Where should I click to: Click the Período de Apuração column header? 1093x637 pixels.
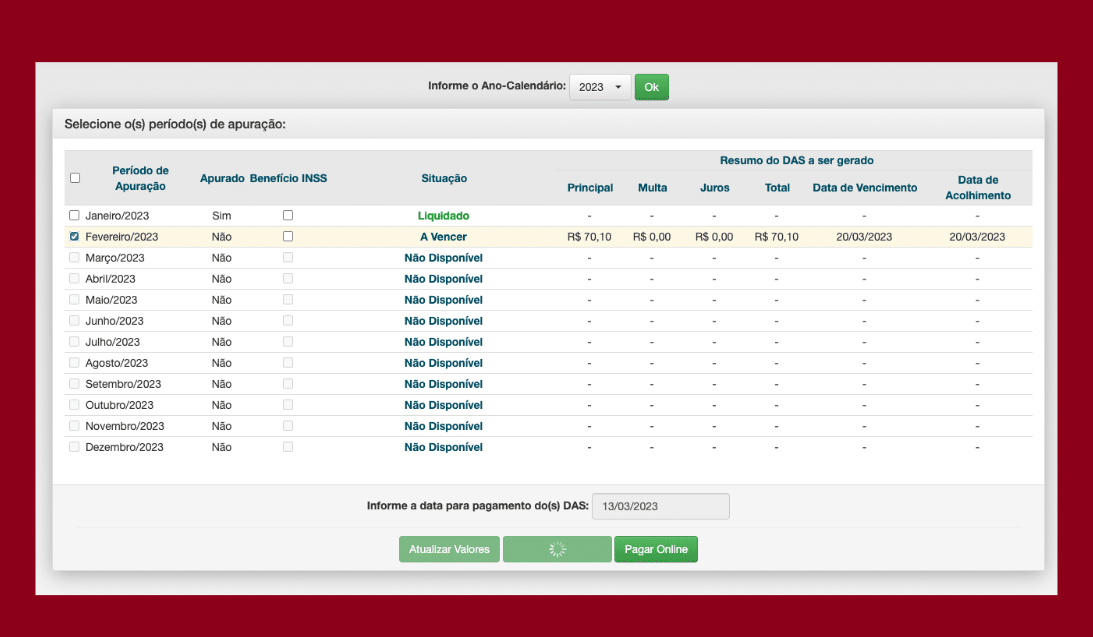pos(140,178)
